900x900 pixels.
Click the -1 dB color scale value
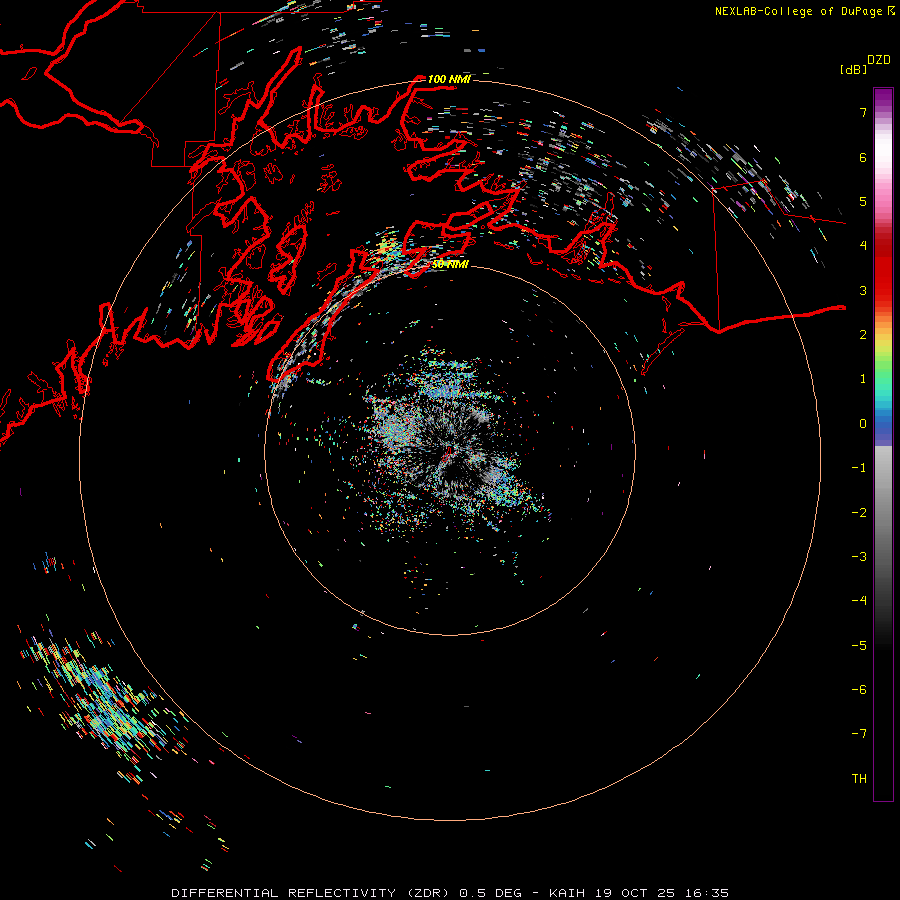click(x=859, y=468)
